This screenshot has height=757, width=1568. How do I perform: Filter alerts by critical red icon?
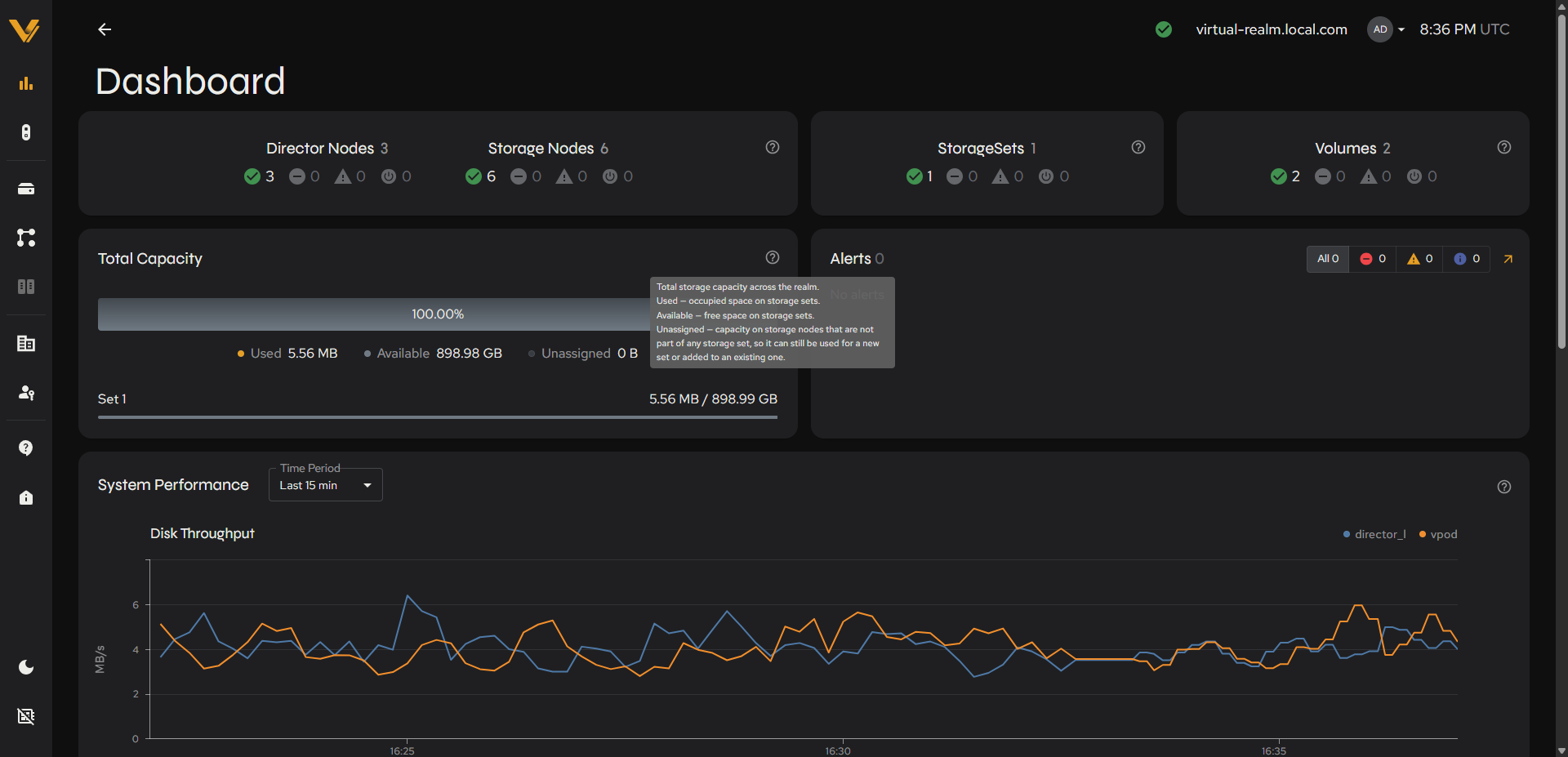click(x=1373, y=259)
